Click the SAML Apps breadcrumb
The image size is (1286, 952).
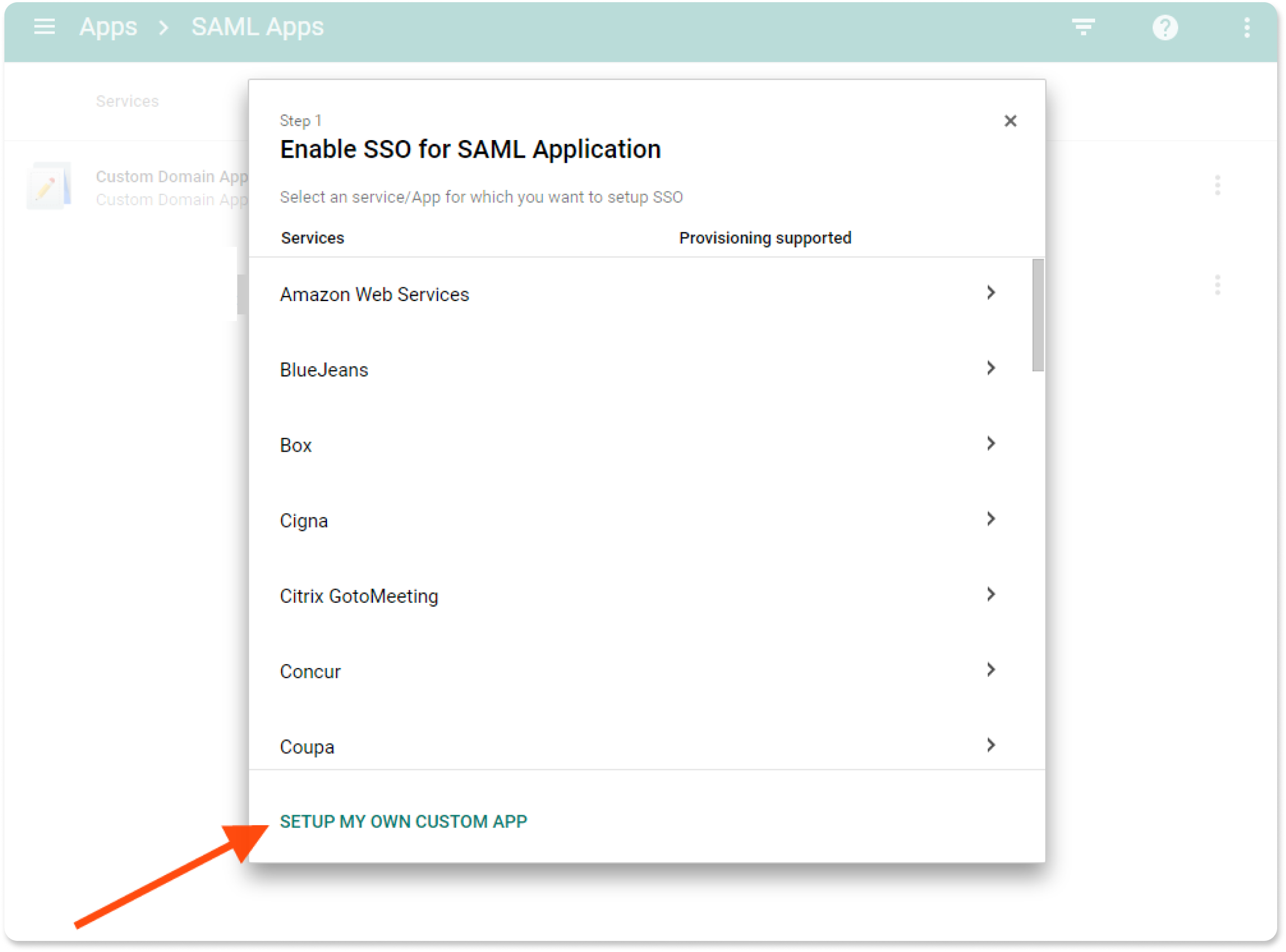257,27
